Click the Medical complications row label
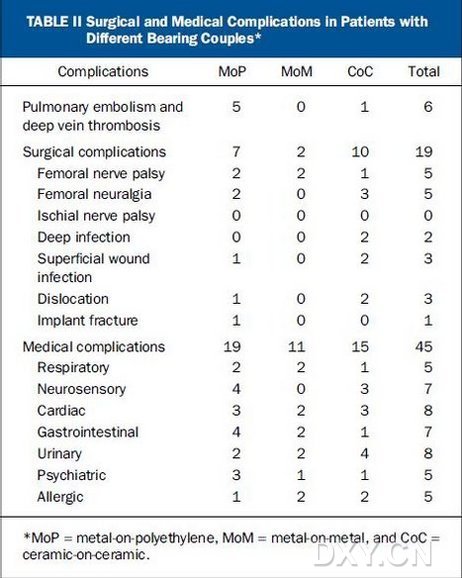Screen dimensions: 462x578 94,347
